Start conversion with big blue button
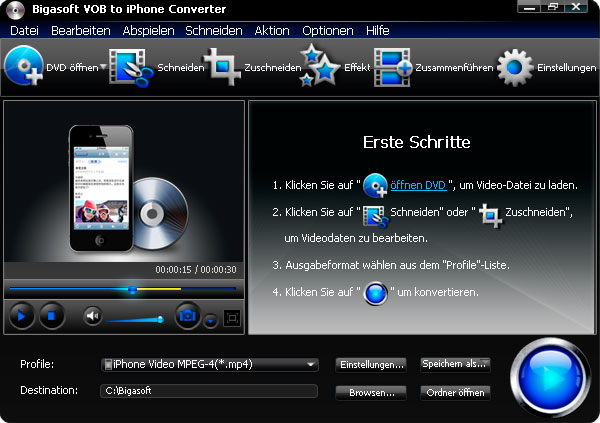The height and width of the screenshot is (423, 600). [x=551, y=376]
